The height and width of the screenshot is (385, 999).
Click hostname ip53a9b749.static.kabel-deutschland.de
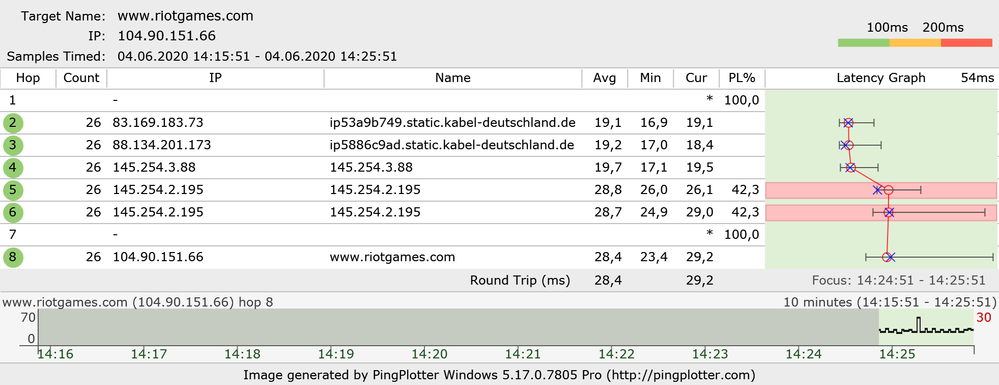(452, 123)
